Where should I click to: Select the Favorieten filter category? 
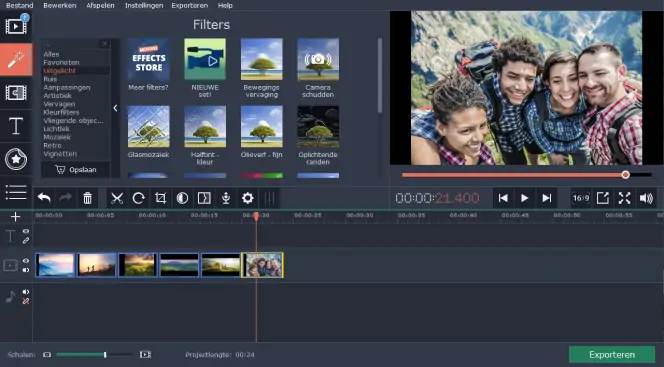click(61, 62)
